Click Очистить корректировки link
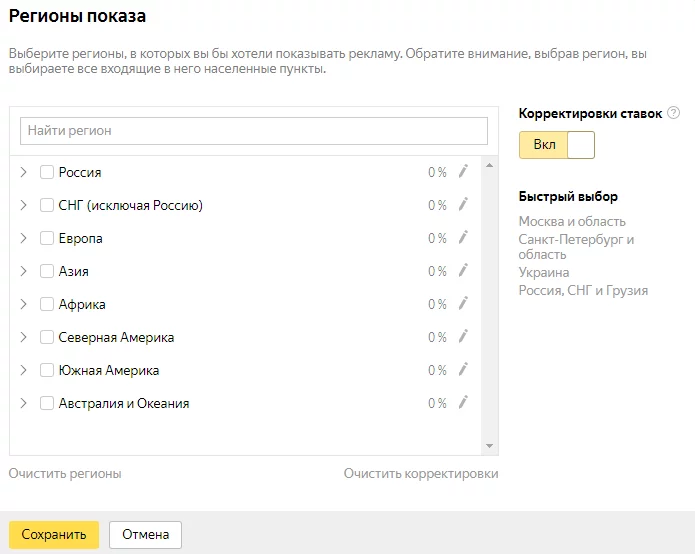This screenshot has height=554, width=695. (421, 473)
